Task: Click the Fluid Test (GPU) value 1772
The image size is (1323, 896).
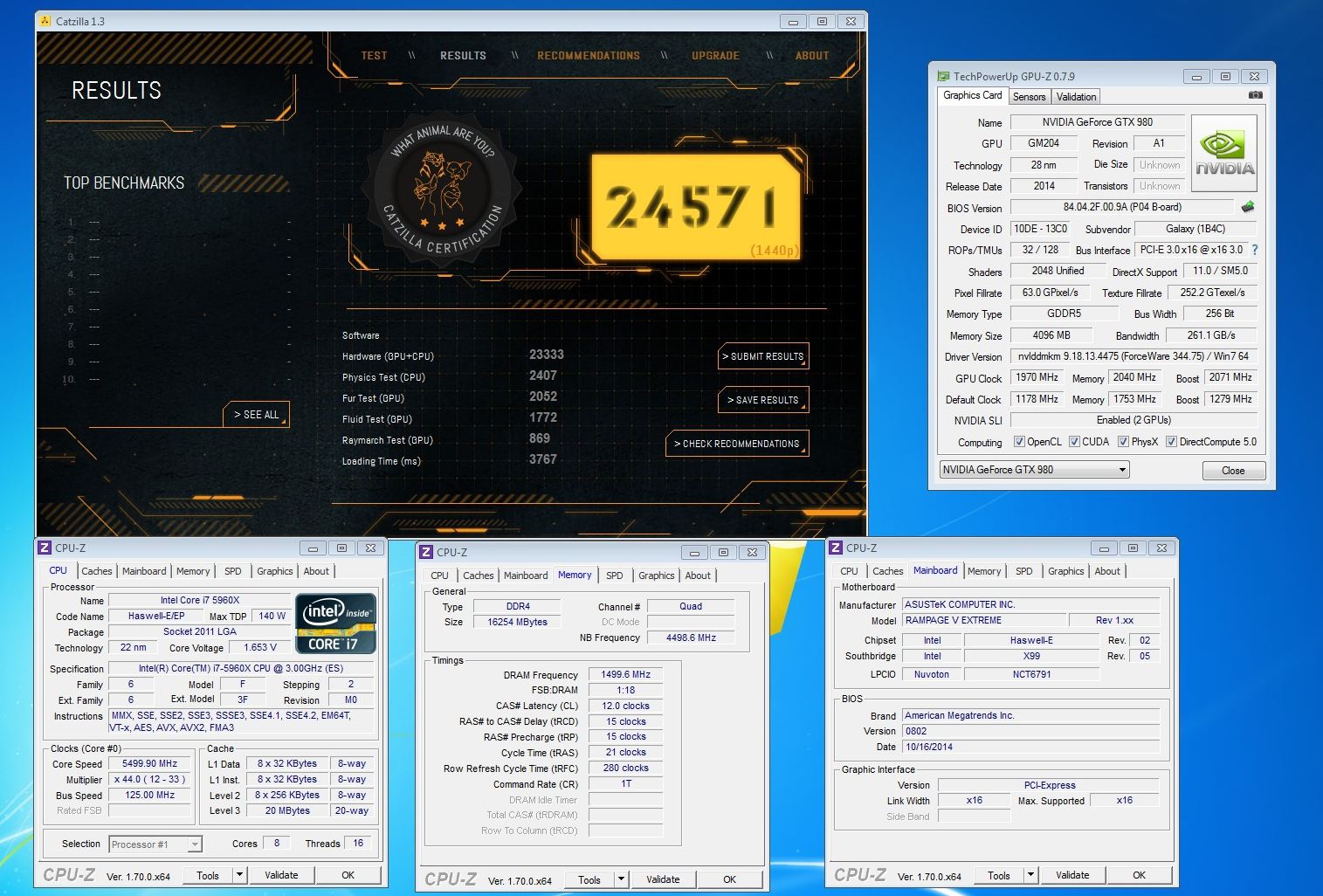Action: (x=543, y=417)
